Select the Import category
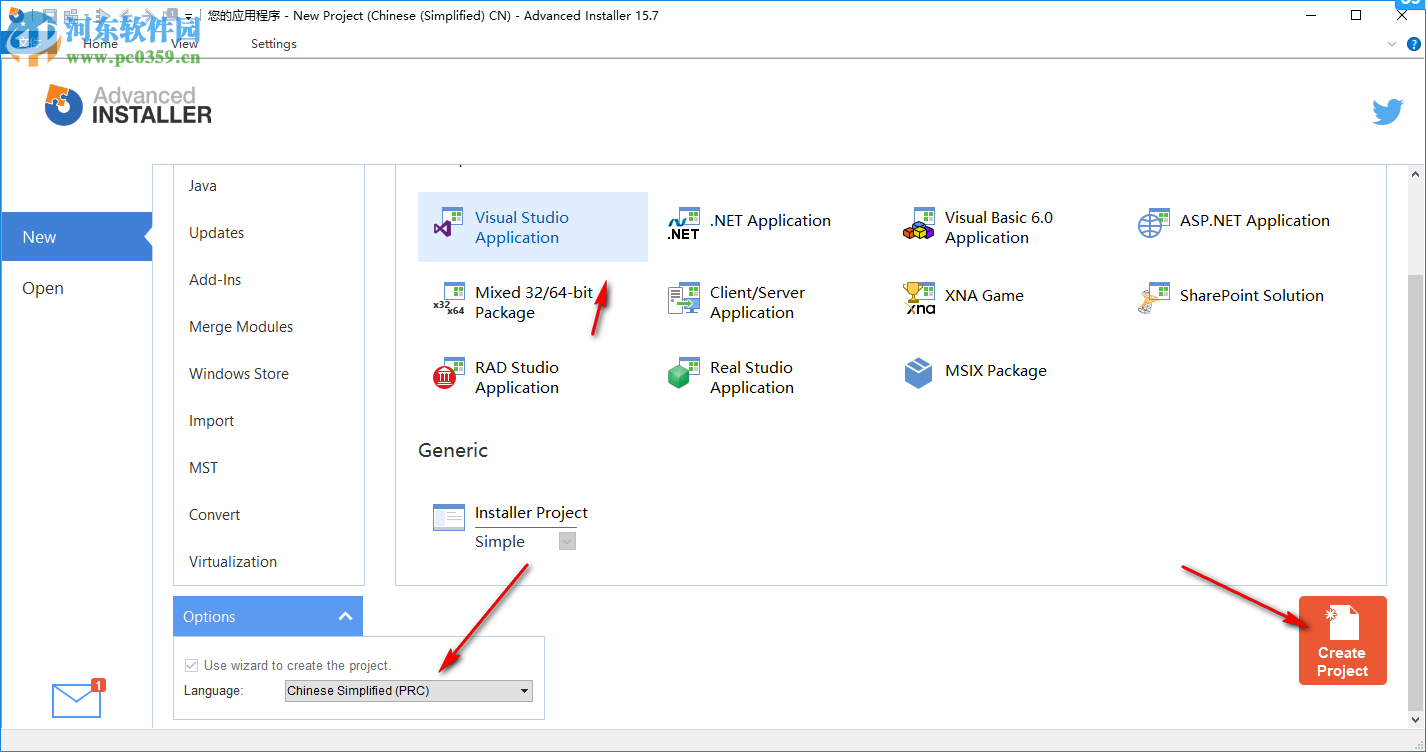This screenshot has width=1426, height=752. point(212,421)
